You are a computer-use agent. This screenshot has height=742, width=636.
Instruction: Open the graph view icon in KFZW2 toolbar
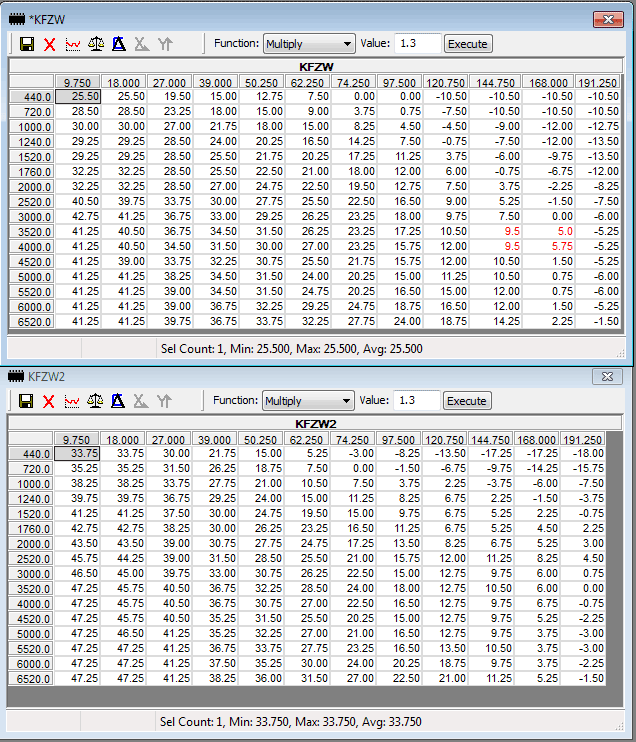click(x=72, y=402)
